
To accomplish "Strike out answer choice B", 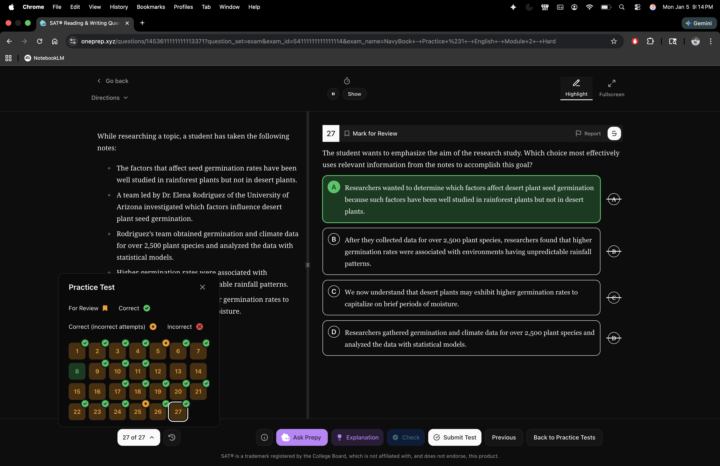I will point(614,252).
